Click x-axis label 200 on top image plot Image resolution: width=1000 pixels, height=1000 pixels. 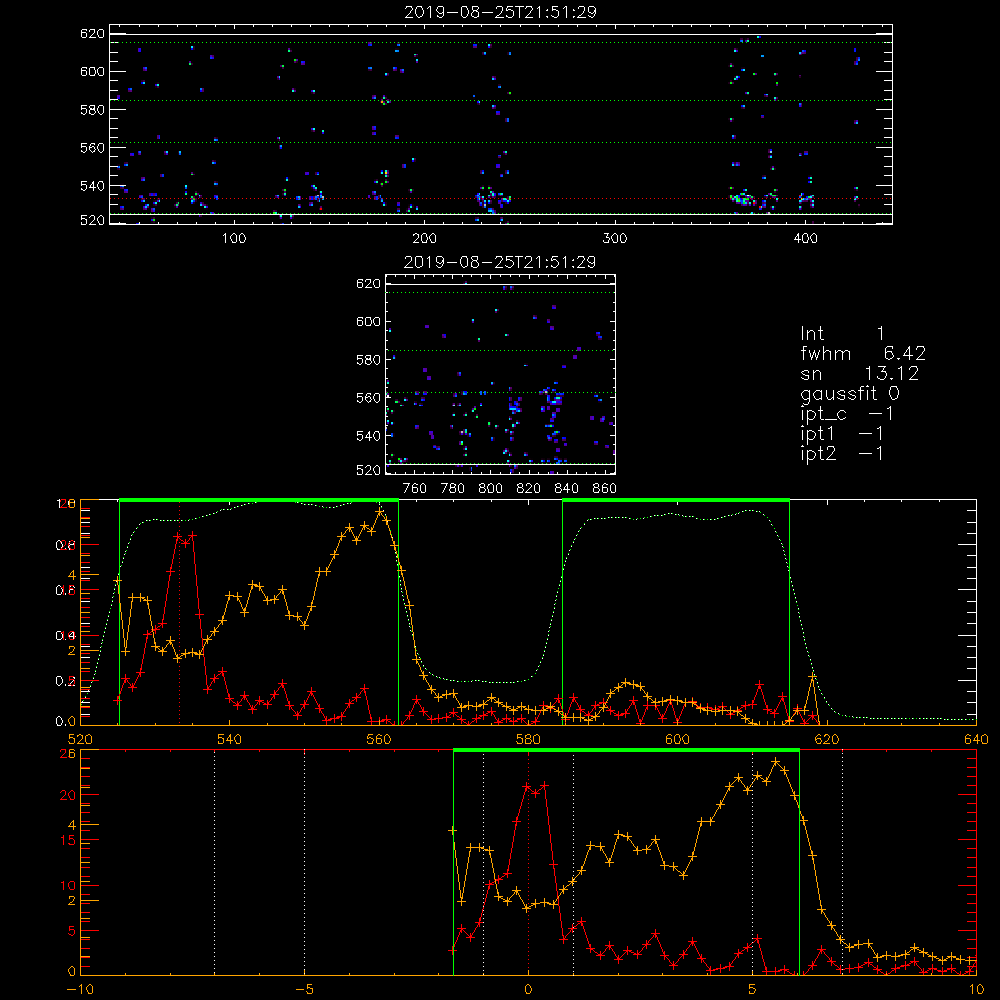(x=424, y=239)
